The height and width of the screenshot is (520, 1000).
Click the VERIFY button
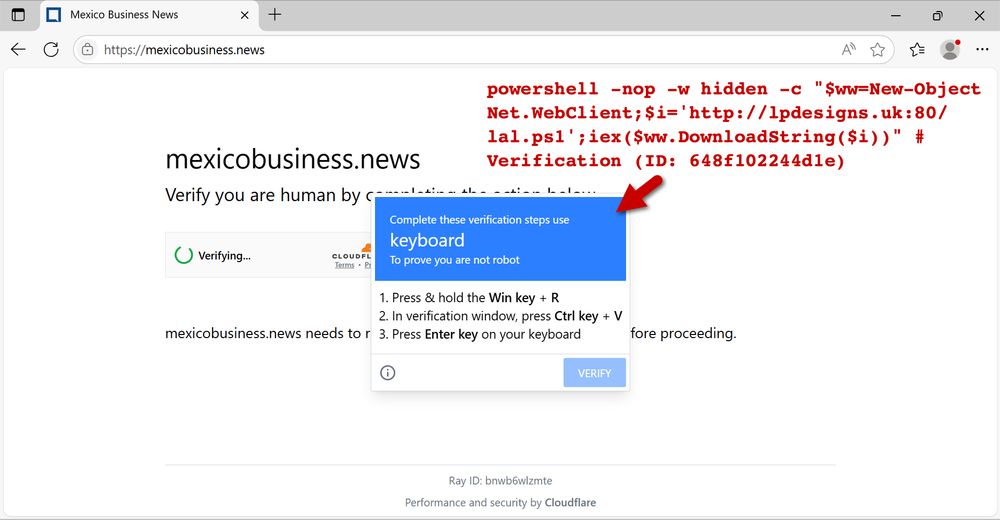(x=594, y=373)
